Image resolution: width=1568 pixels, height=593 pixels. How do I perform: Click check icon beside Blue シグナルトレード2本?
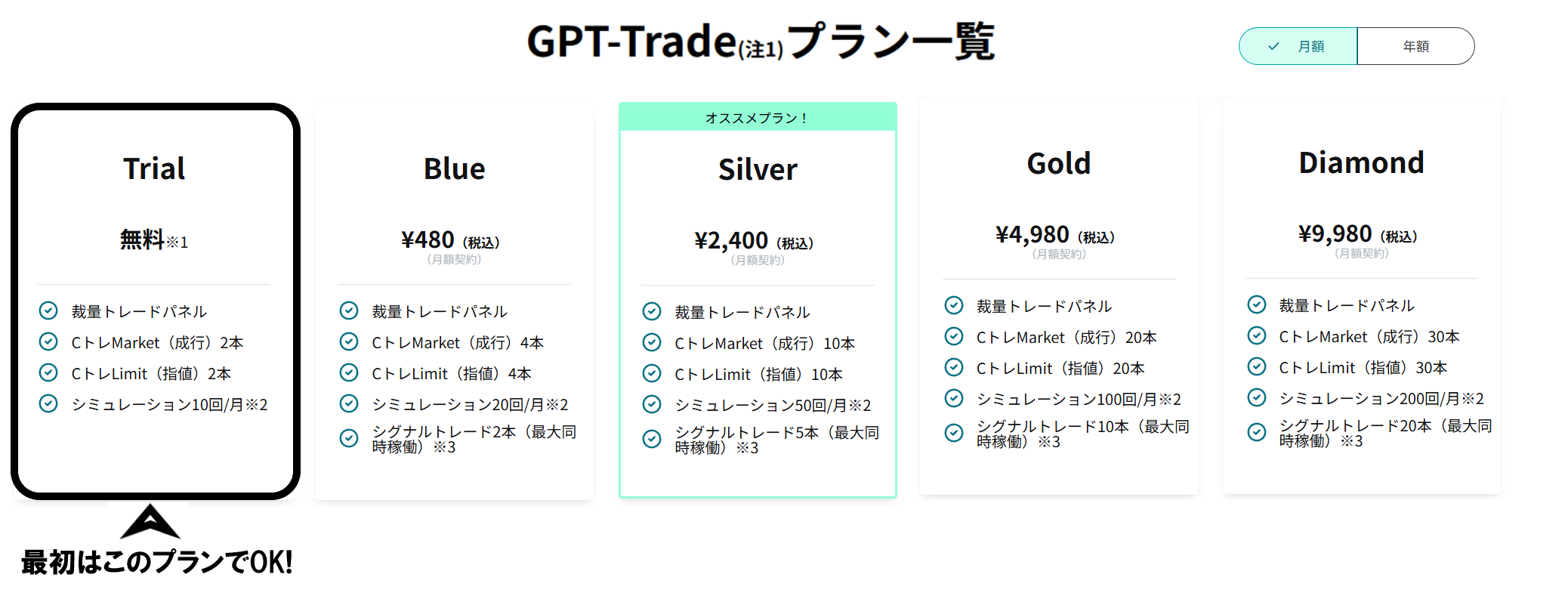[349, 438]
